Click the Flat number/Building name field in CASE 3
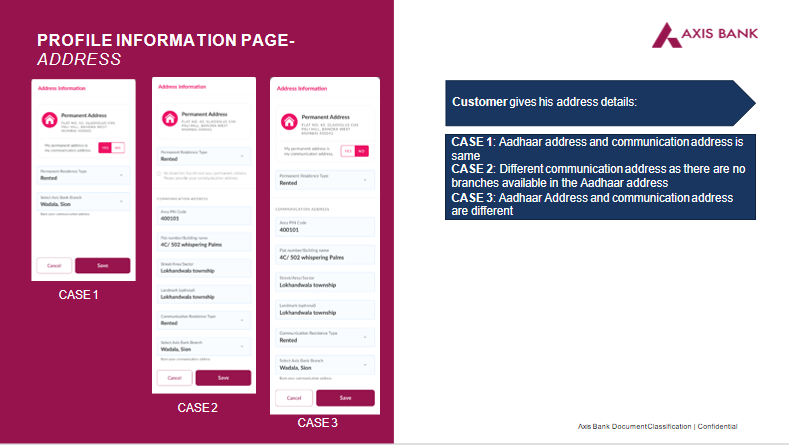This screenshot has height=445, width=789. tap(325, 254)
